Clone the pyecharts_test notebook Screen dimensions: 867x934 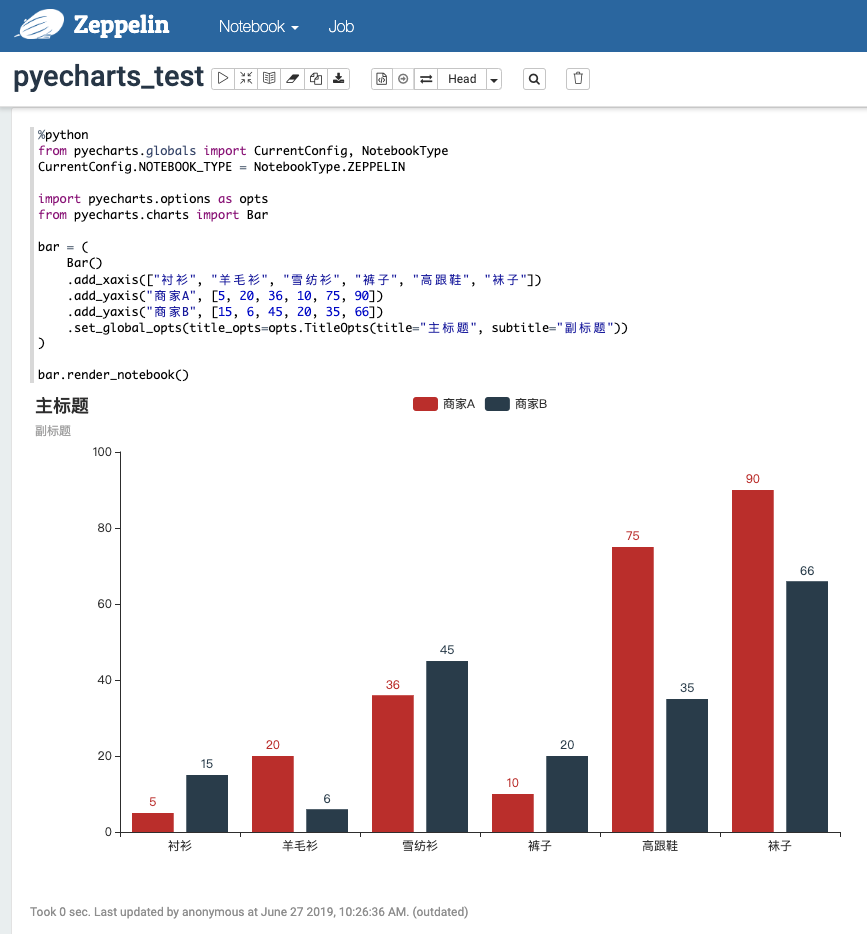pos(314,77)
